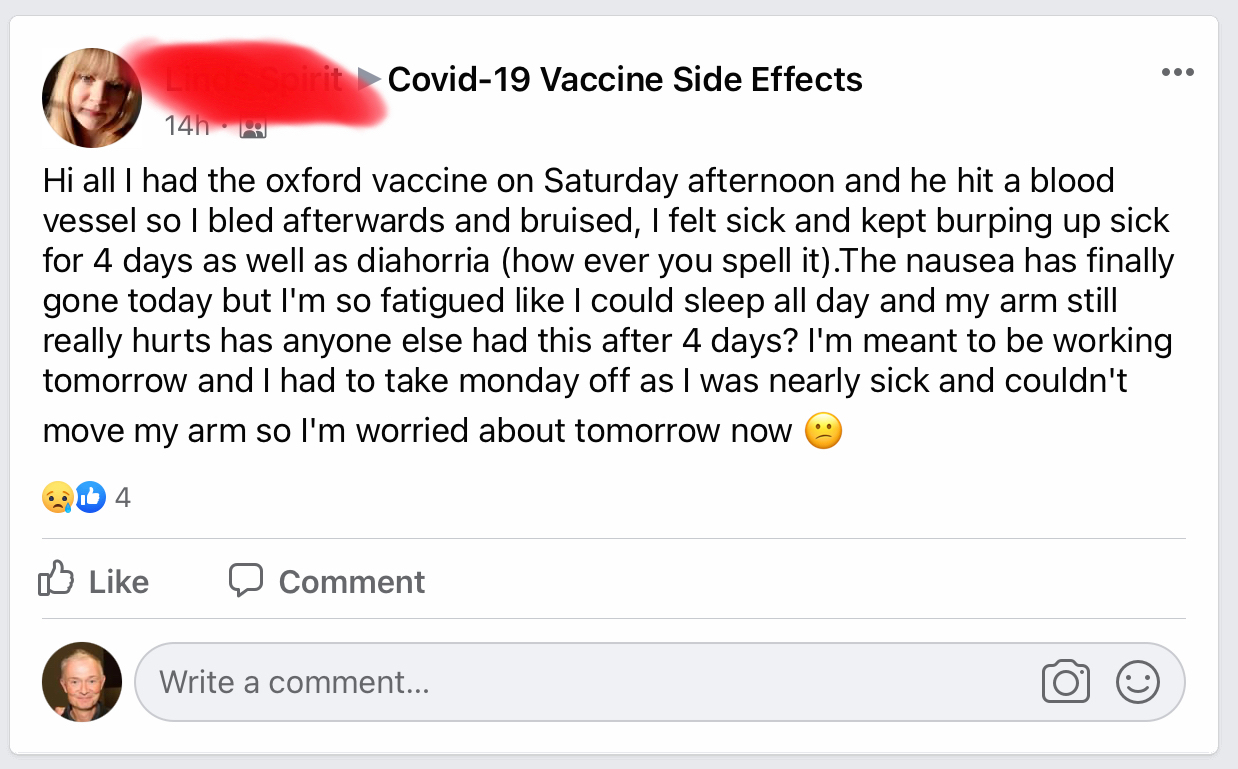This screenshot has width=1238, height=769.
Task: Open the Covid-19 Vaccine Side Effects group
Action: (625, 79)
